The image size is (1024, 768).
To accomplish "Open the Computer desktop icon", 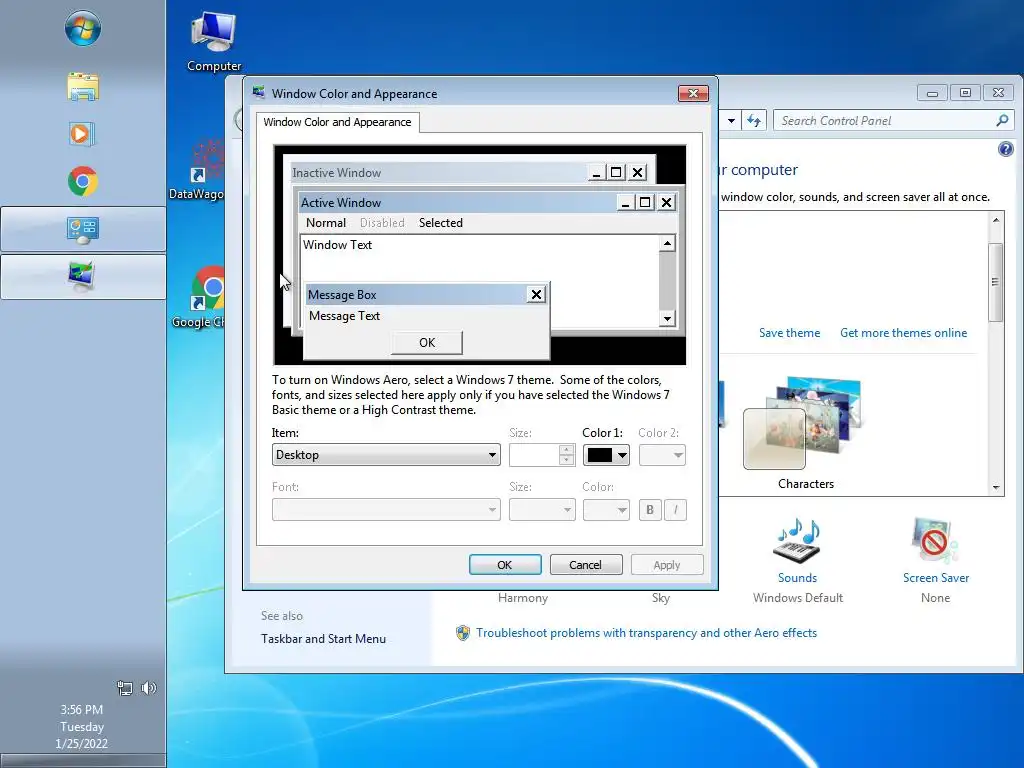I will coord(214,42).
